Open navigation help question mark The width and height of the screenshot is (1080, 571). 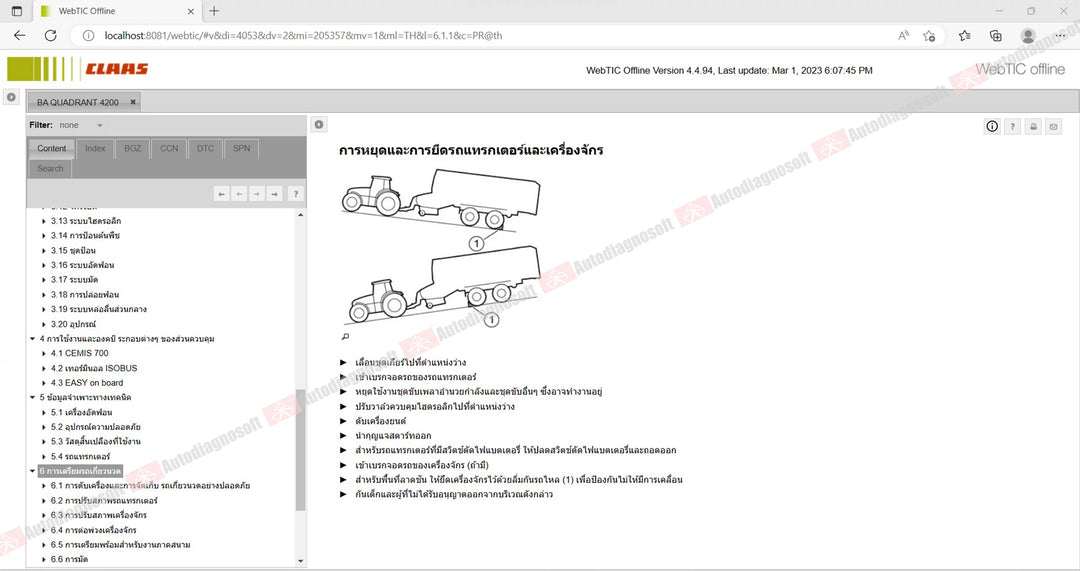click(295, 194)
